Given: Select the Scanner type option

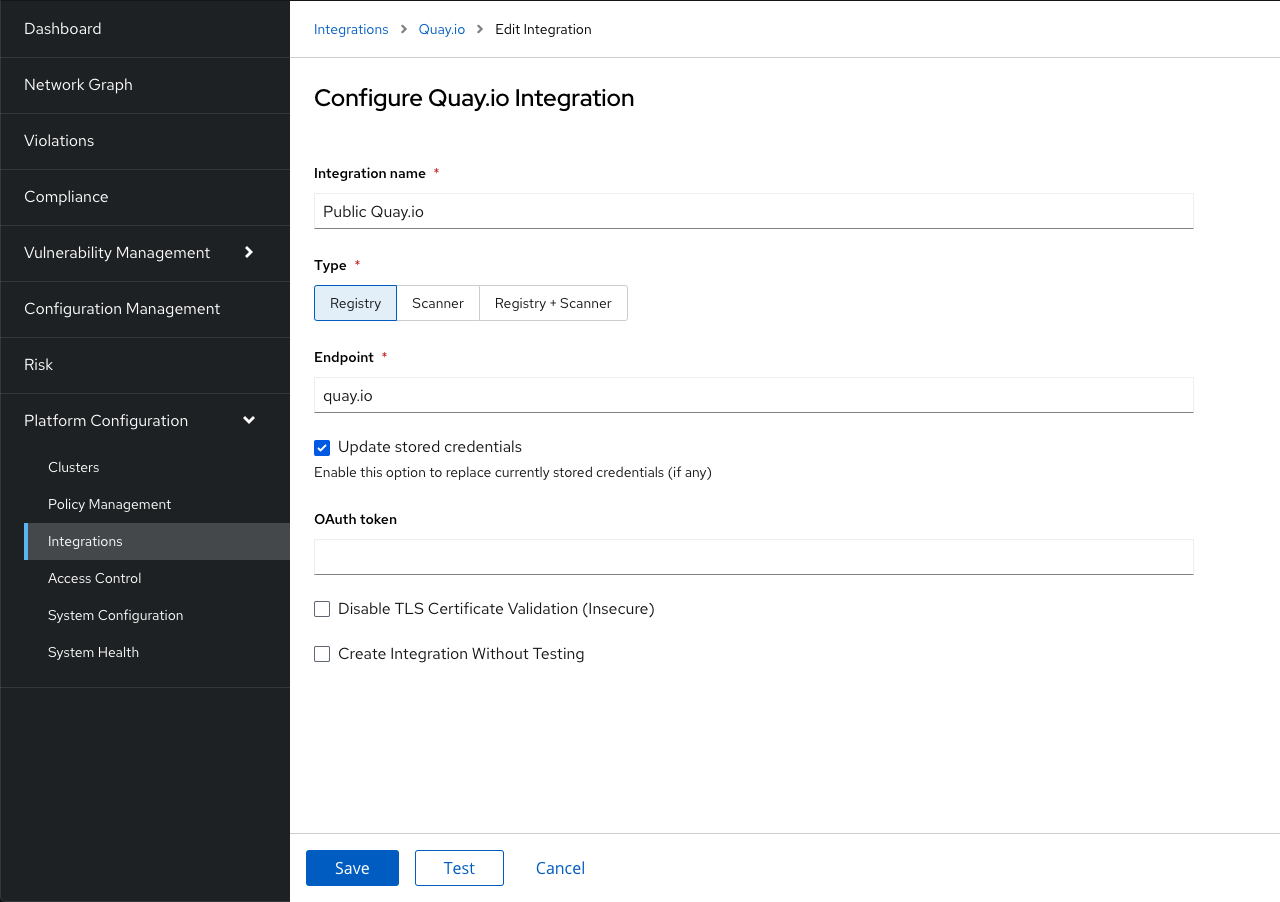Looking at the screenshot, I should 438,303.
